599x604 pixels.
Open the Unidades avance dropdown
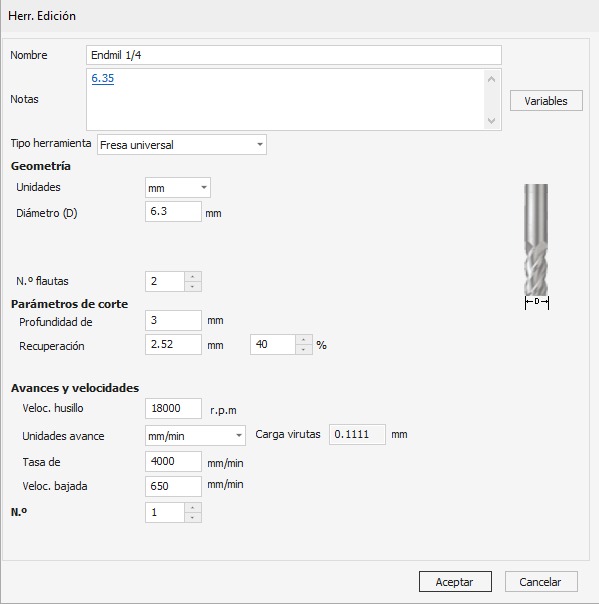point(195,436)
